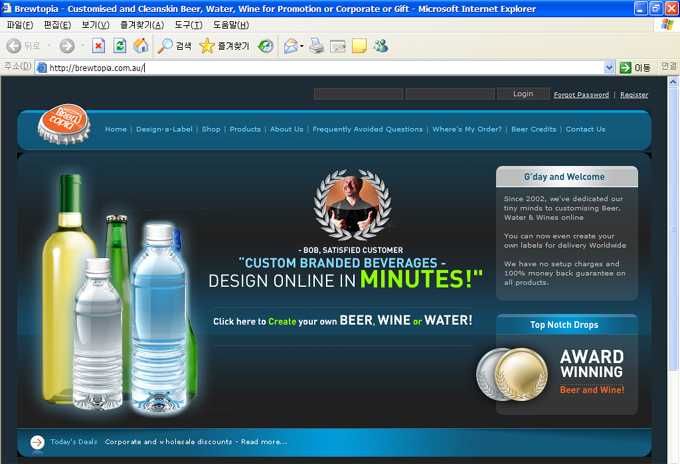This screenshot has width=680, height=464.
Task: Click the G'day and Welcome heading
Action: click(564, 177)
